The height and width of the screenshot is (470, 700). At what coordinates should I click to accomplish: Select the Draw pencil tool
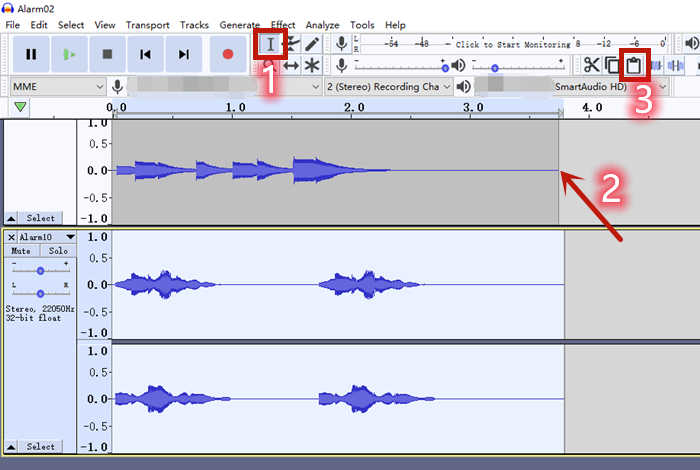click(312, 44)
